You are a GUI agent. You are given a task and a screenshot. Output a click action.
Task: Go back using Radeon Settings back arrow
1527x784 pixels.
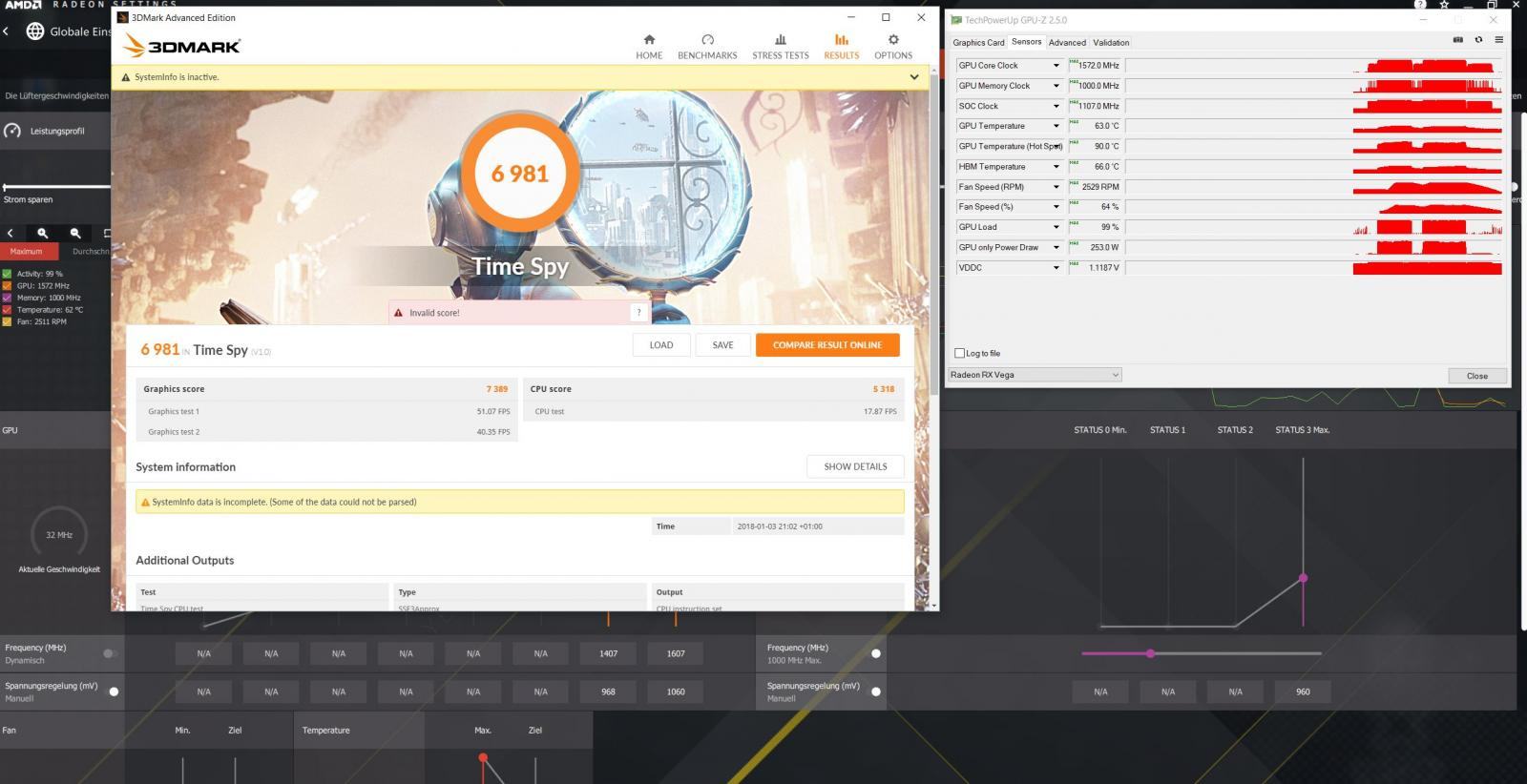pos(6,31)
